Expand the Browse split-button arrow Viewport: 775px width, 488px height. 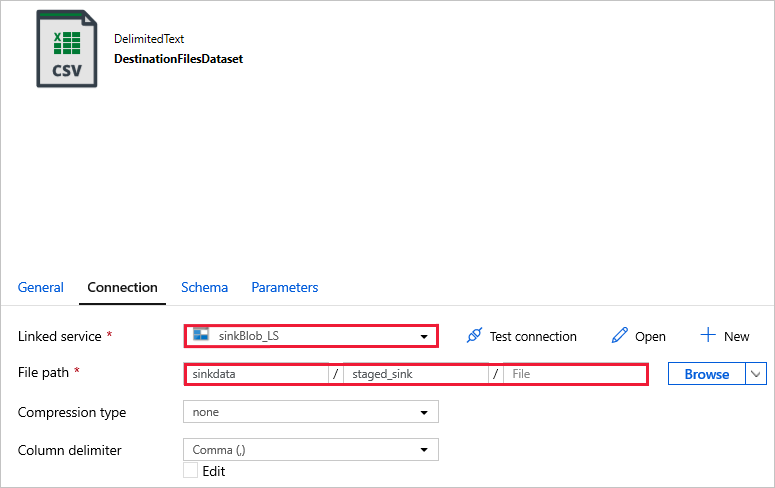(756, 374)
